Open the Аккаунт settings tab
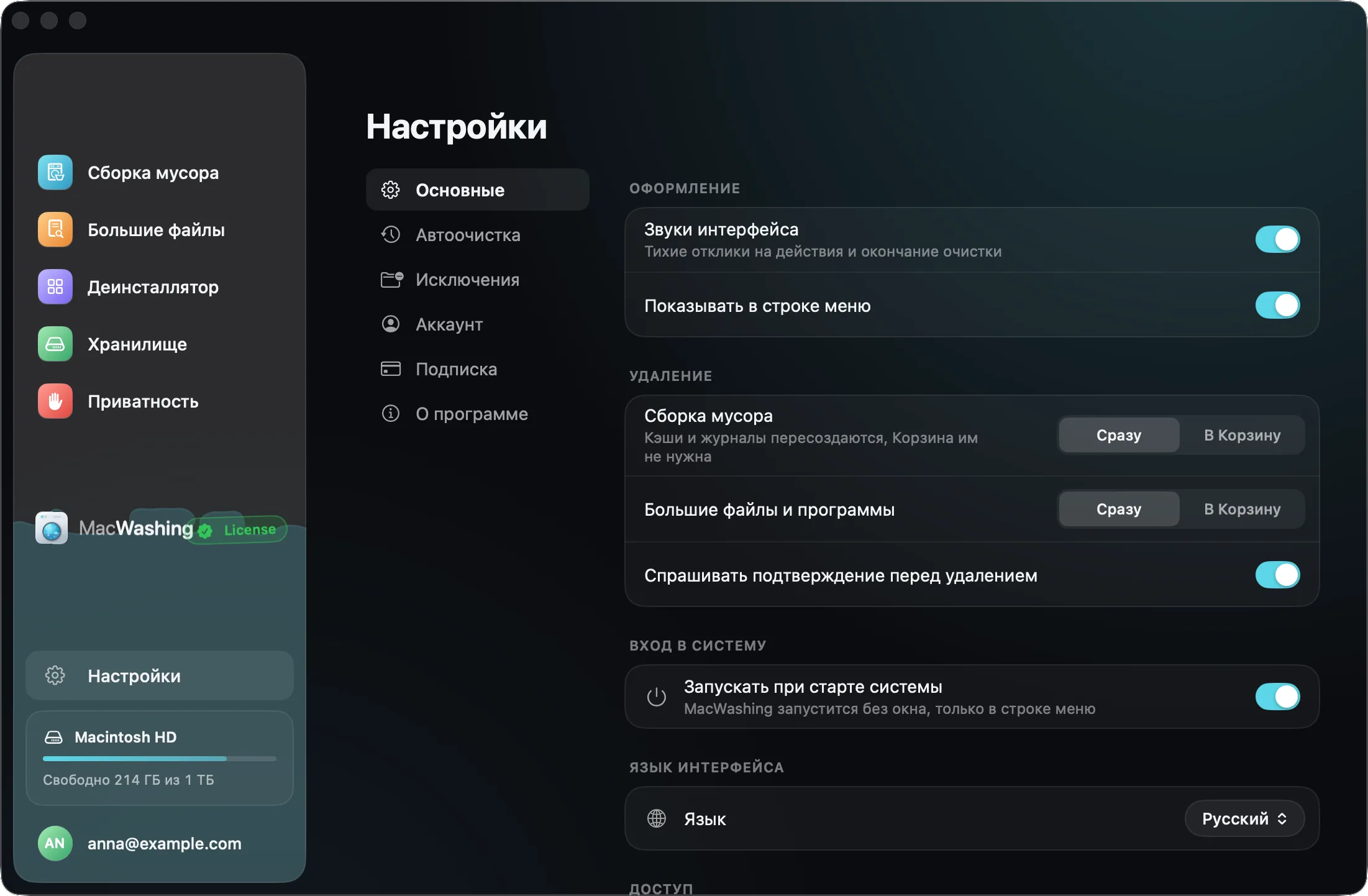 click(477, 324)
